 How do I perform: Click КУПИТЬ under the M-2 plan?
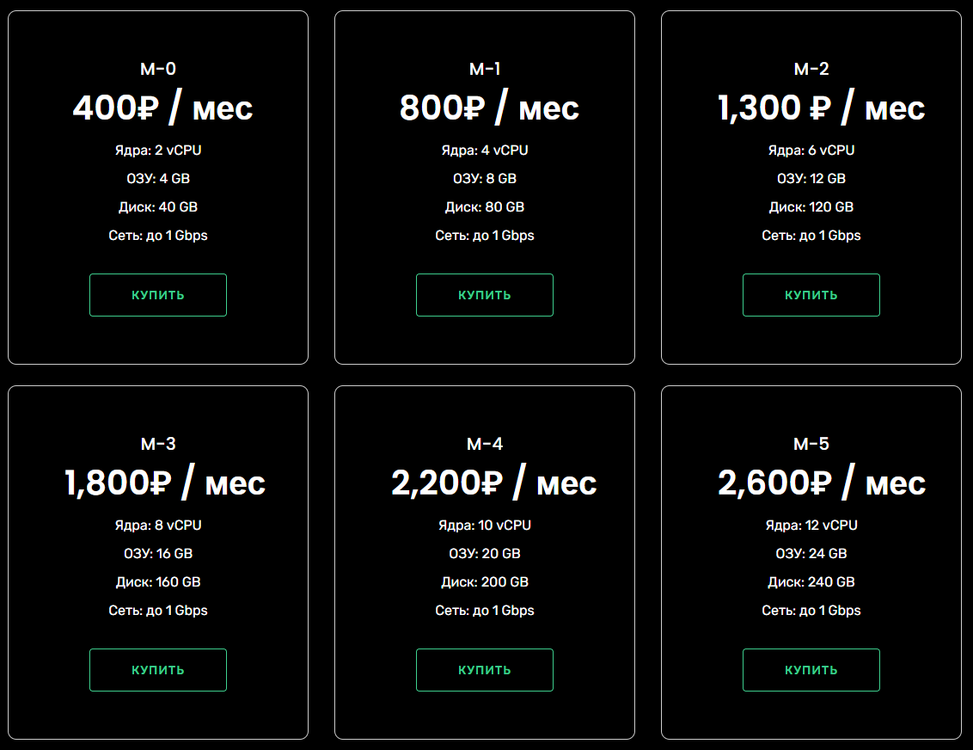coord(811,295)
